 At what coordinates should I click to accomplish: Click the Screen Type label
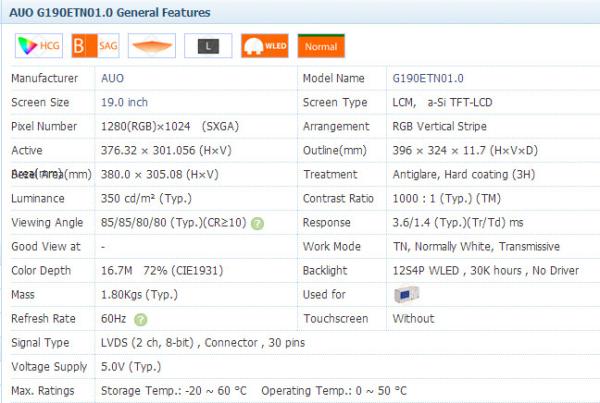(x=335, y=103)
